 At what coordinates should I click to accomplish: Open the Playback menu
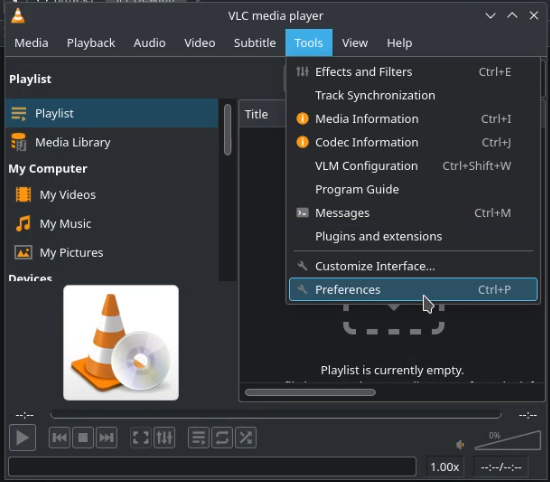(x=91, y=43)
